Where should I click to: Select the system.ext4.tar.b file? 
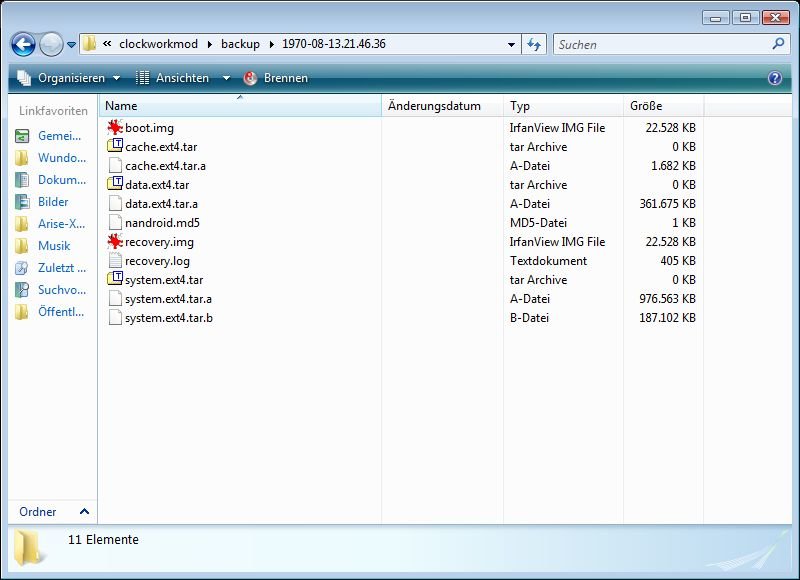(169, 318)
